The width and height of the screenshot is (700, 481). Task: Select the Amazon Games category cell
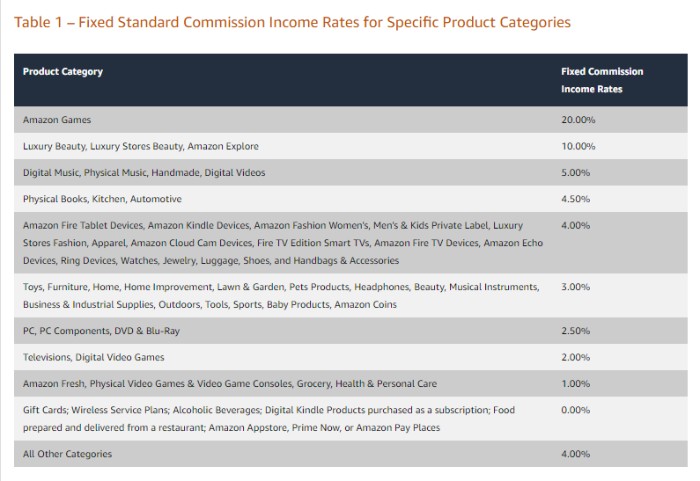coord(57,120)
